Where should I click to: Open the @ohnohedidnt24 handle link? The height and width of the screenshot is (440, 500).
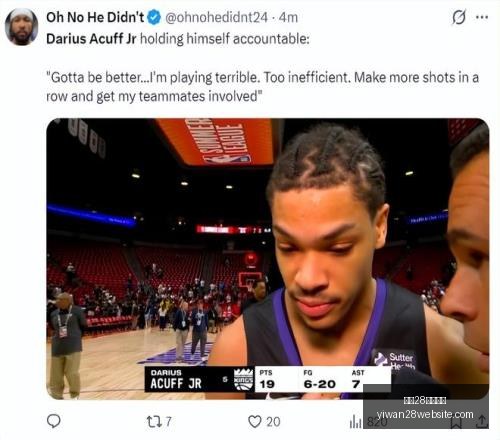[x=216, y=17]
